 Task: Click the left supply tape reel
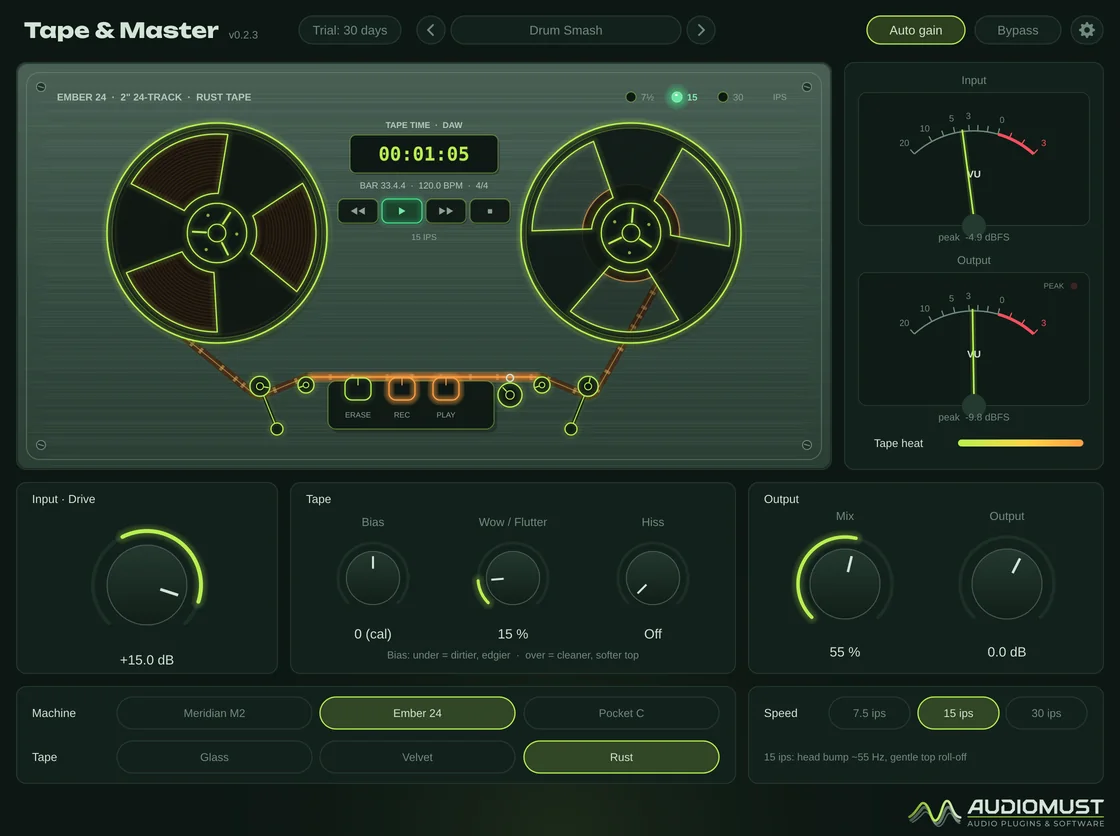pos(217,233)
